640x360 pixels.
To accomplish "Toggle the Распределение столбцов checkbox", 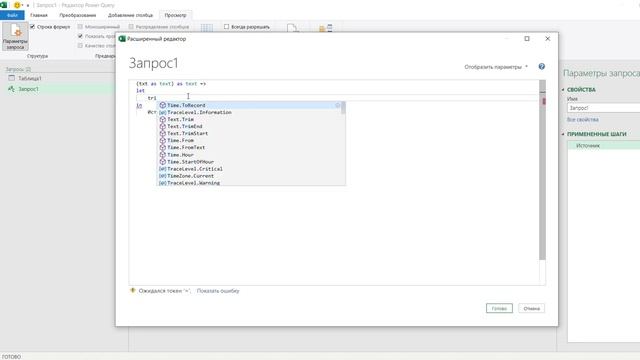I will [x=131, y=27].
